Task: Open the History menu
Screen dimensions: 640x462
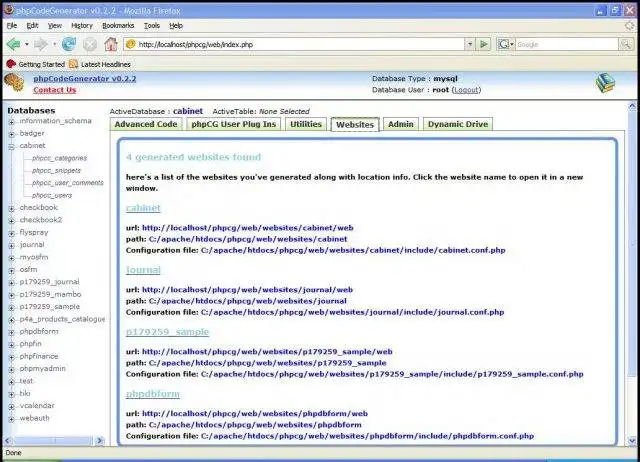Action: 82,25
